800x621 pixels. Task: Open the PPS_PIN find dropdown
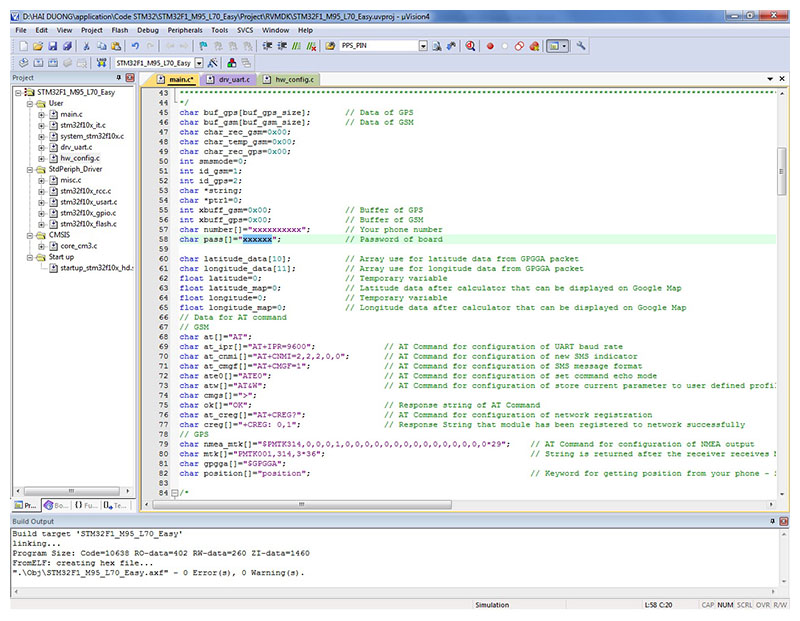[x=423, y=46]
